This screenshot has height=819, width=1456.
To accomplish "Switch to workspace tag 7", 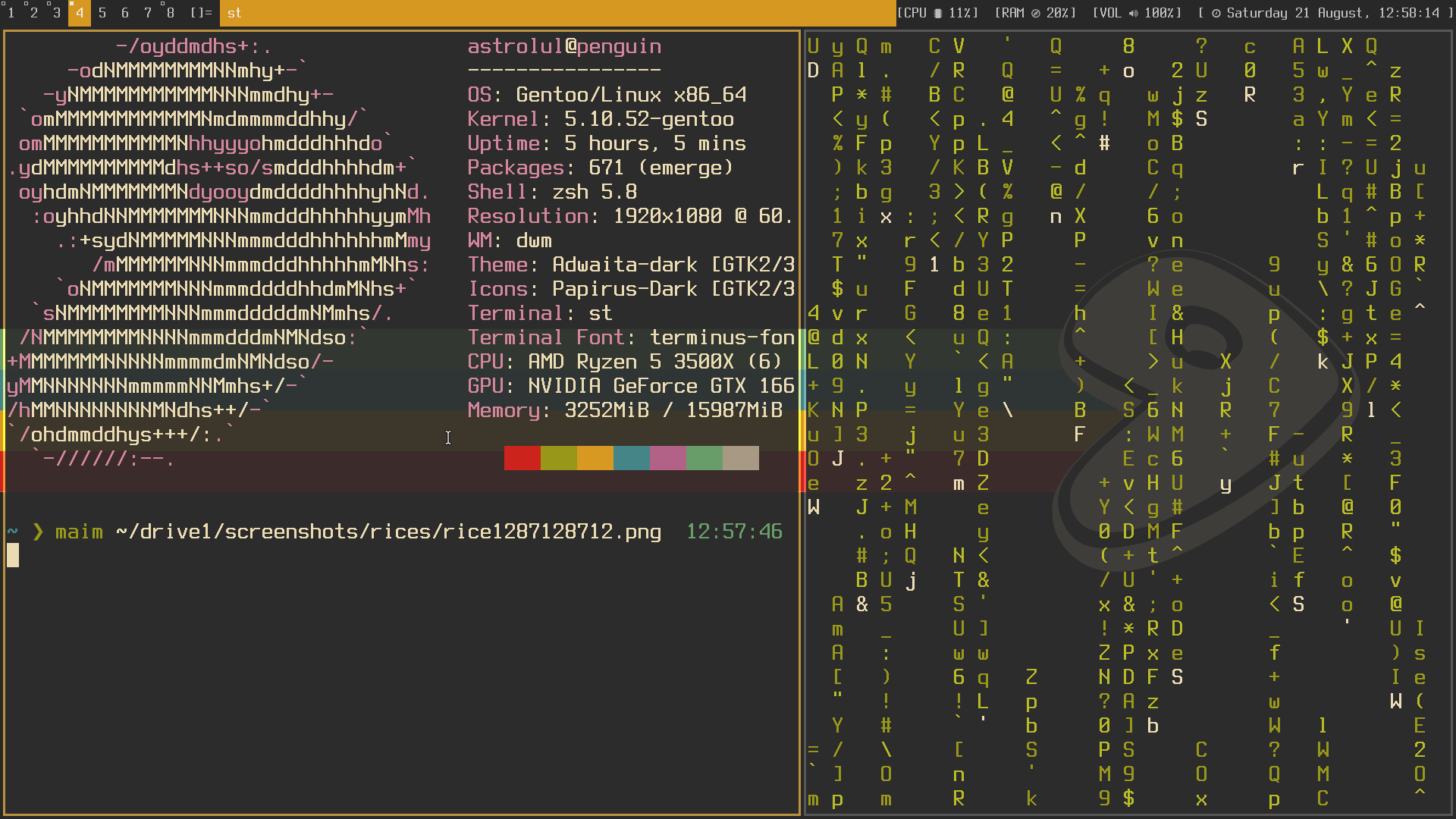I will click(x=148, y=13).
